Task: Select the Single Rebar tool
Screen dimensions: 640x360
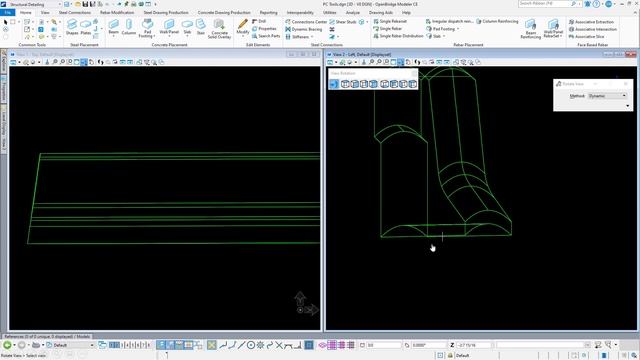Action: (x=387, y=29)
